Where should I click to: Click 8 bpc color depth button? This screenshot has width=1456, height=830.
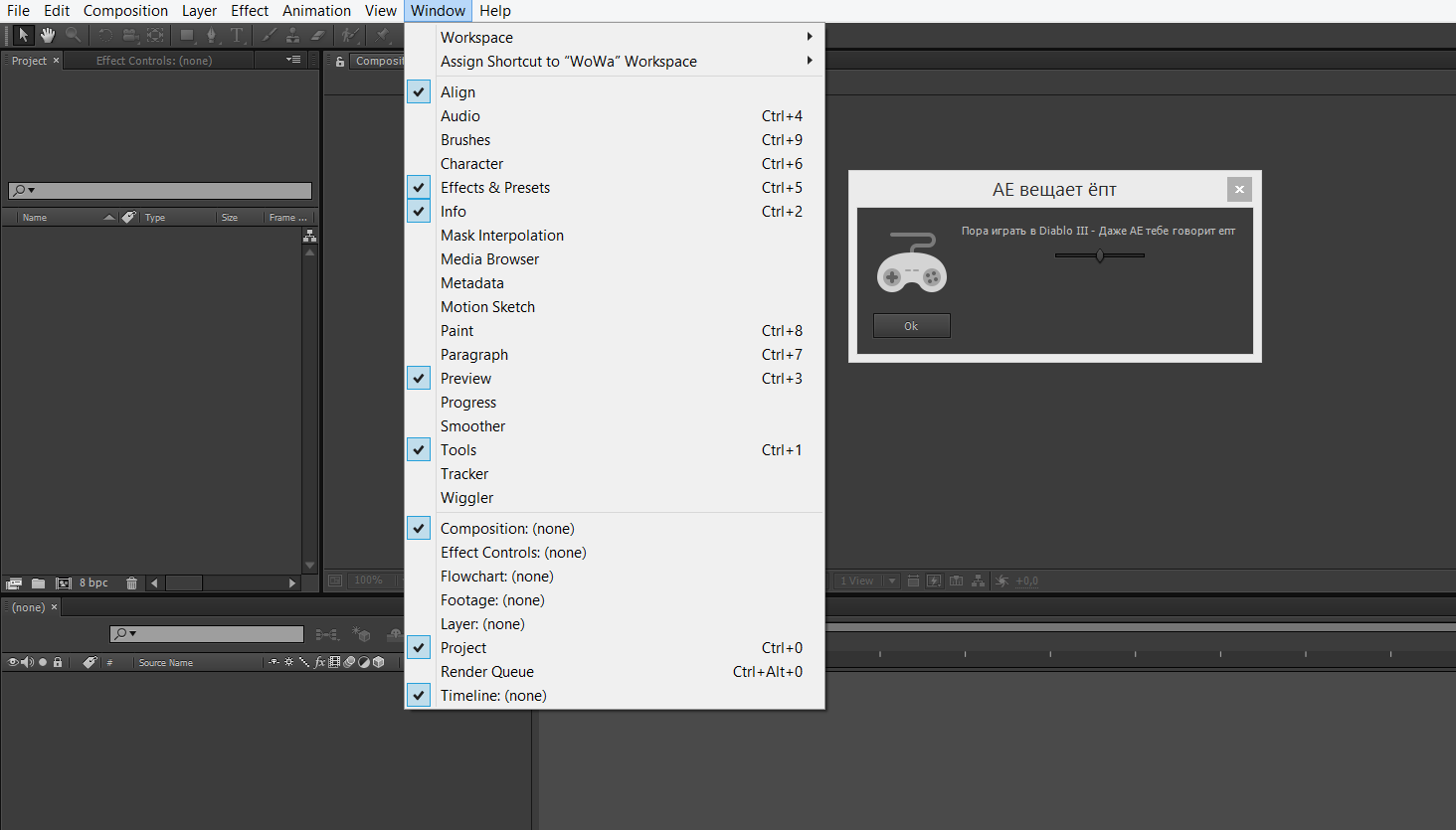point(93,583)
